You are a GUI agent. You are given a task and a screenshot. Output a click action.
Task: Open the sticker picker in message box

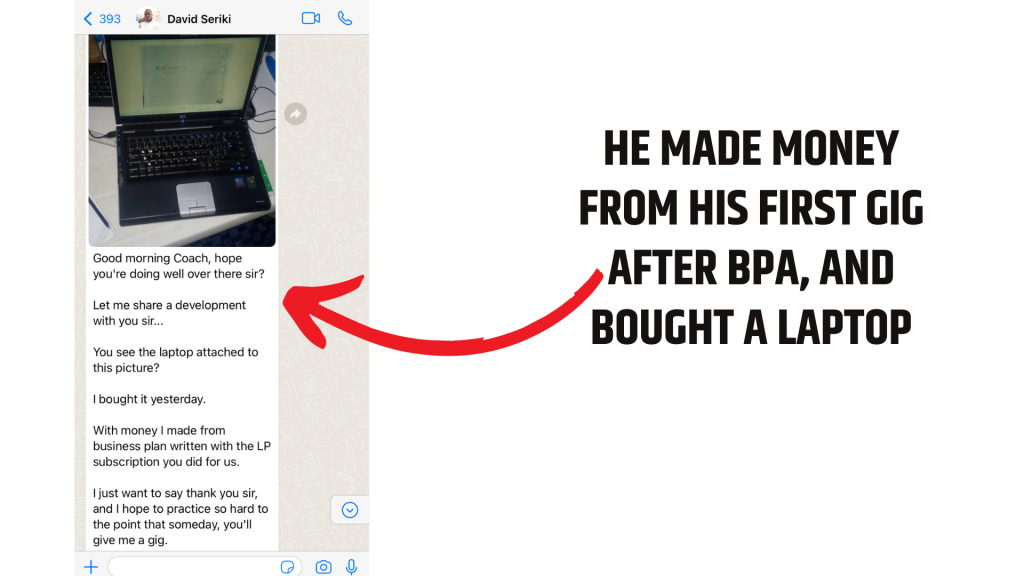click(287, 567)
